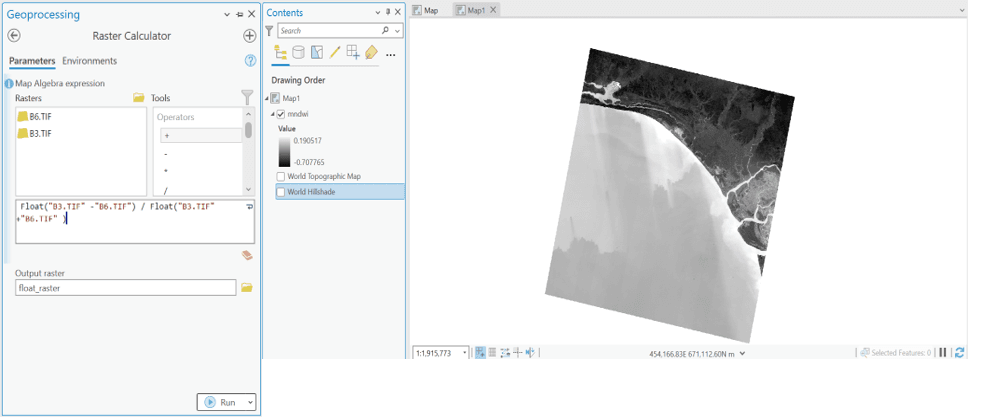The height and width of the screenshot is (417, 987).
Task: Collapse the Map1 tree node
Action: [x=268, y=99]
